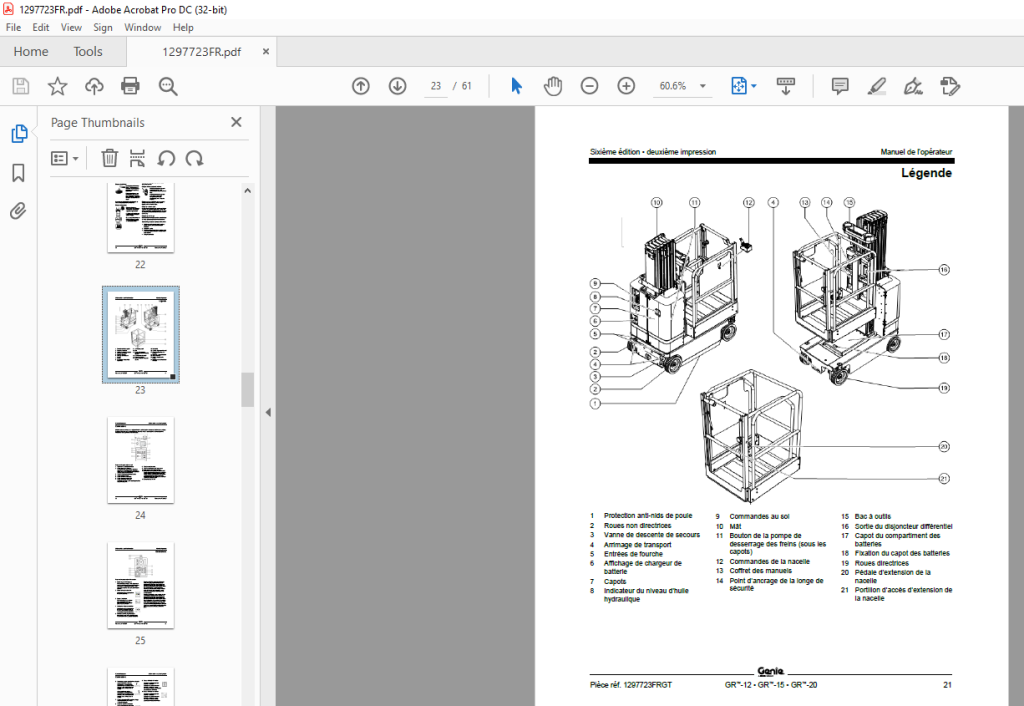Click the Insert pages thumbnail icon
This screenshot has height=706, width=1024.
(137, 158)
